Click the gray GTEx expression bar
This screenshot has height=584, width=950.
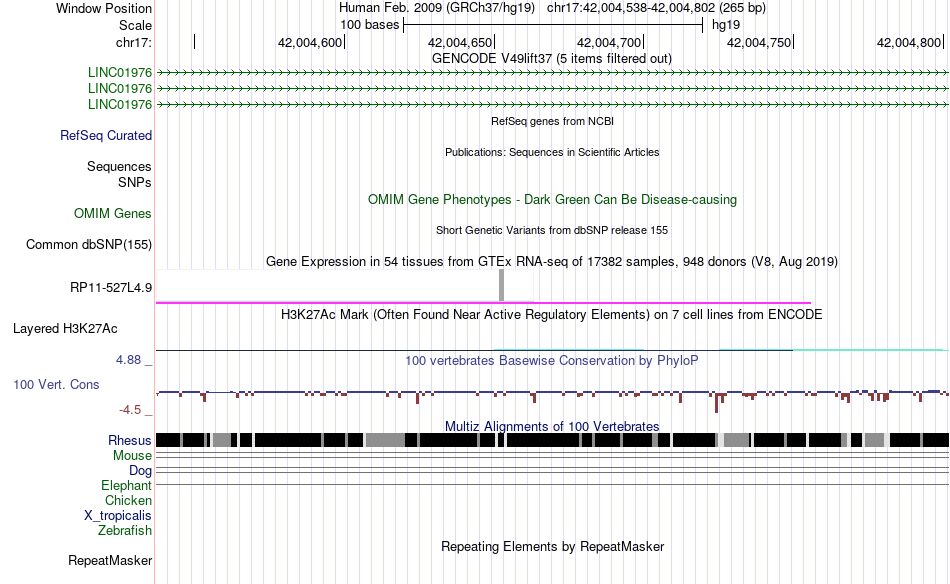tap(501, 285)
